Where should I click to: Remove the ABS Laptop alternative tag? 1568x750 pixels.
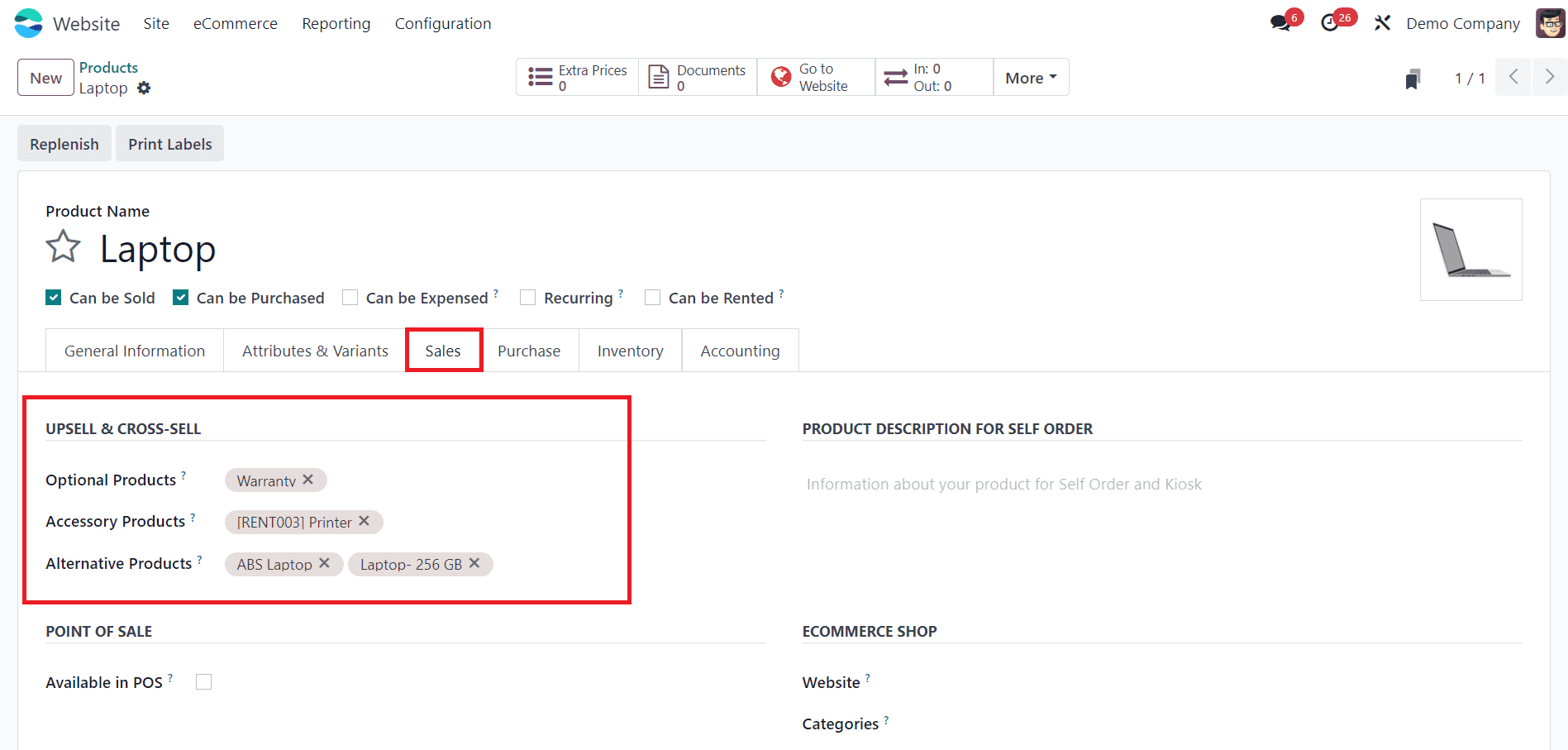coord(325,563)
